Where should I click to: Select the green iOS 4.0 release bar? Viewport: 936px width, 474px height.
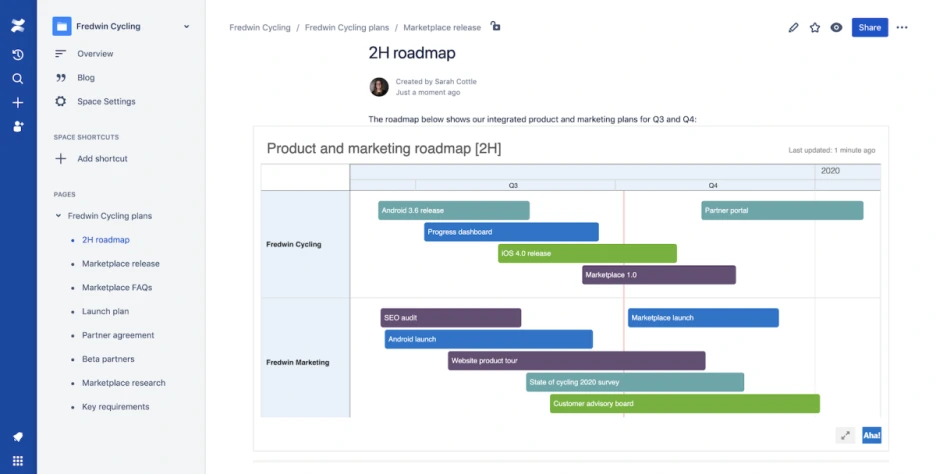(x=587, y=253)
